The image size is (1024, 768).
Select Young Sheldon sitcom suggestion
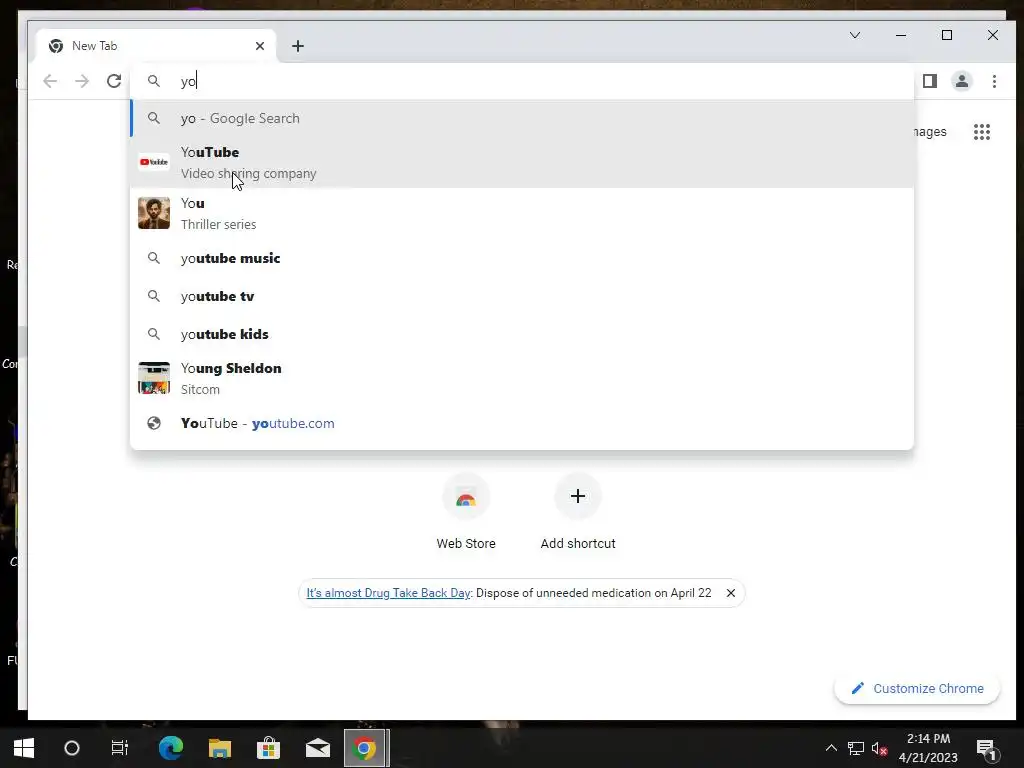(x=522, y=378)
